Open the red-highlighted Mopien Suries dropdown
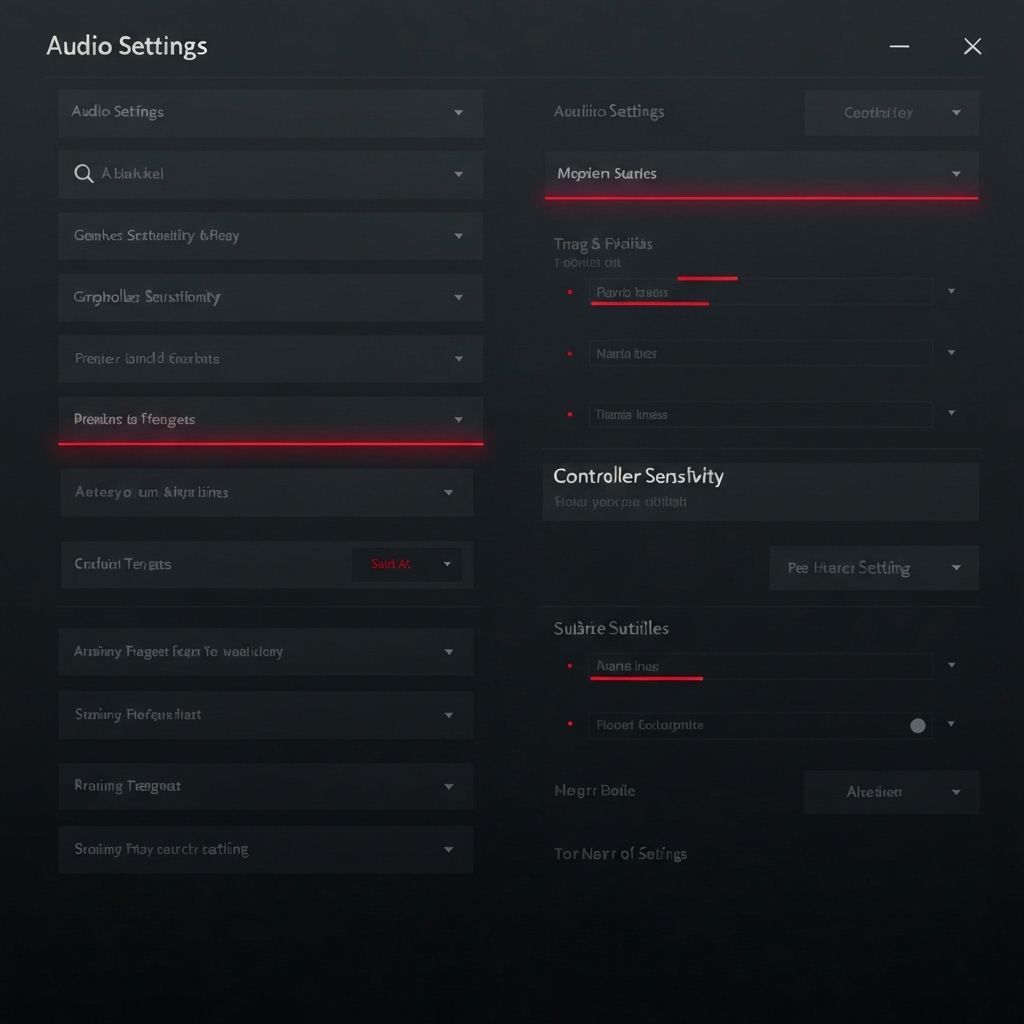 760,173
